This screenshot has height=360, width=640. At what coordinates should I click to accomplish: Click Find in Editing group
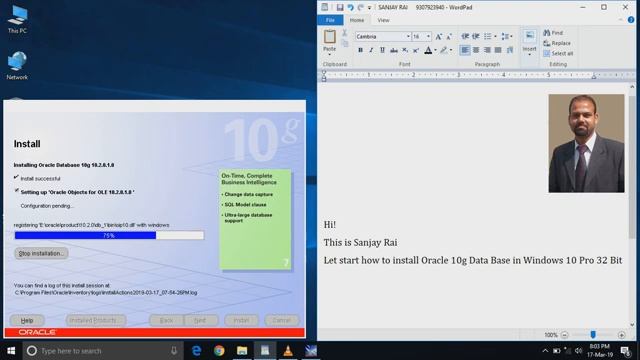pyautogui.click(x=553, y=33)
